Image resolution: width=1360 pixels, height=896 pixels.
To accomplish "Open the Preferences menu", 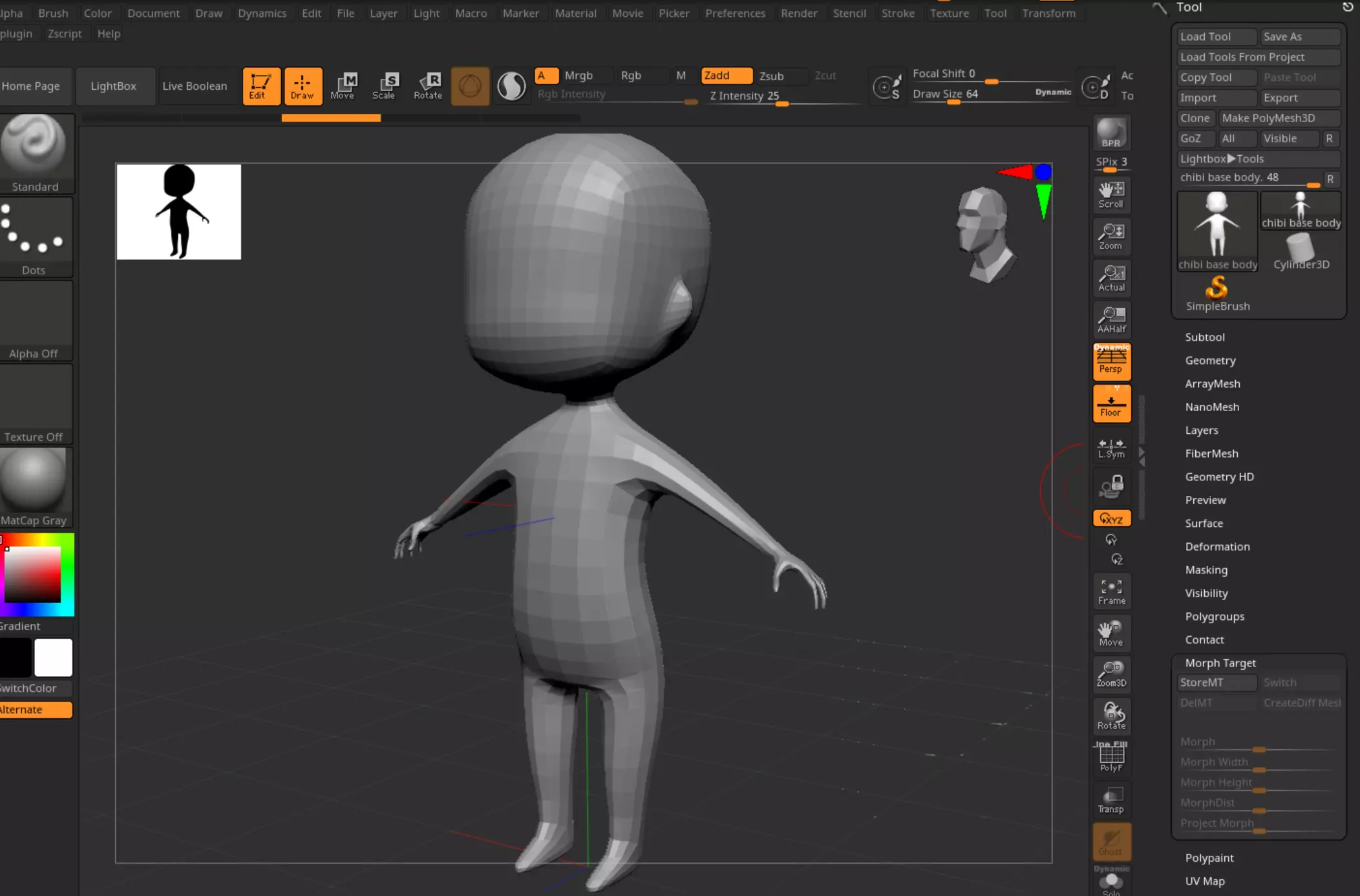I will tap(735, 13).
